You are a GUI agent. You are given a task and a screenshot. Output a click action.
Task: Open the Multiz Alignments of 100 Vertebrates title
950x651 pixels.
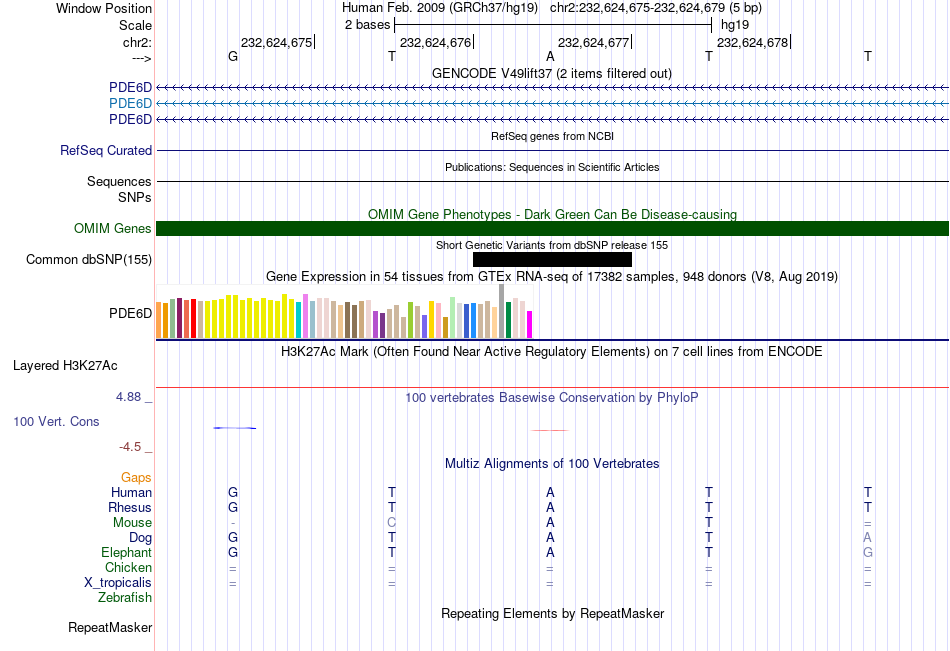point(552,464)
